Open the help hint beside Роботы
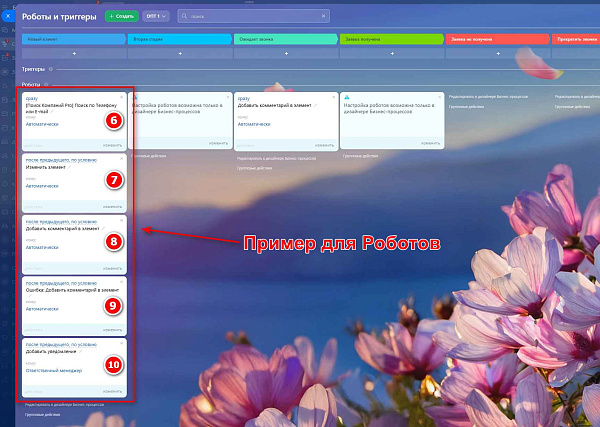The image size is (600, 427). coord(46,85)
